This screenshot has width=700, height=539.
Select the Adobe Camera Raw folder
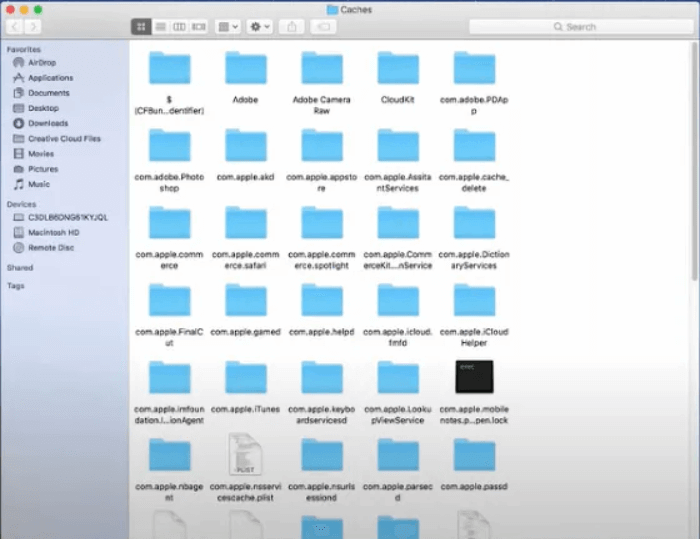[322, 68]
